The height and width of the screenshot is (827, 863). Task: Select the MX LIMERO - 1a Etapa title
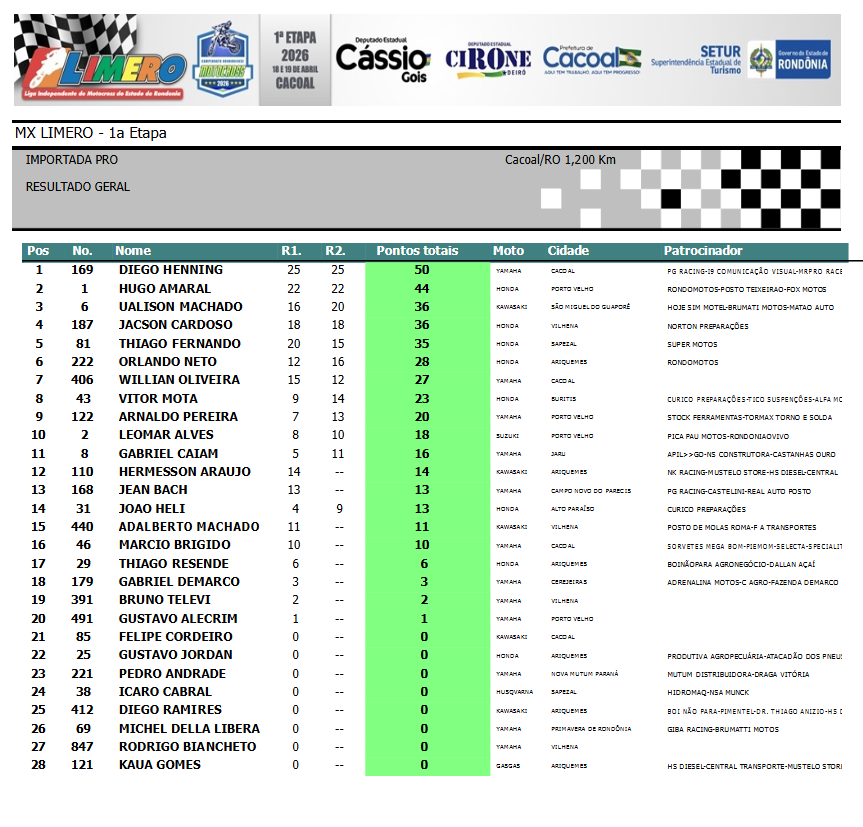tap(91, 133)
